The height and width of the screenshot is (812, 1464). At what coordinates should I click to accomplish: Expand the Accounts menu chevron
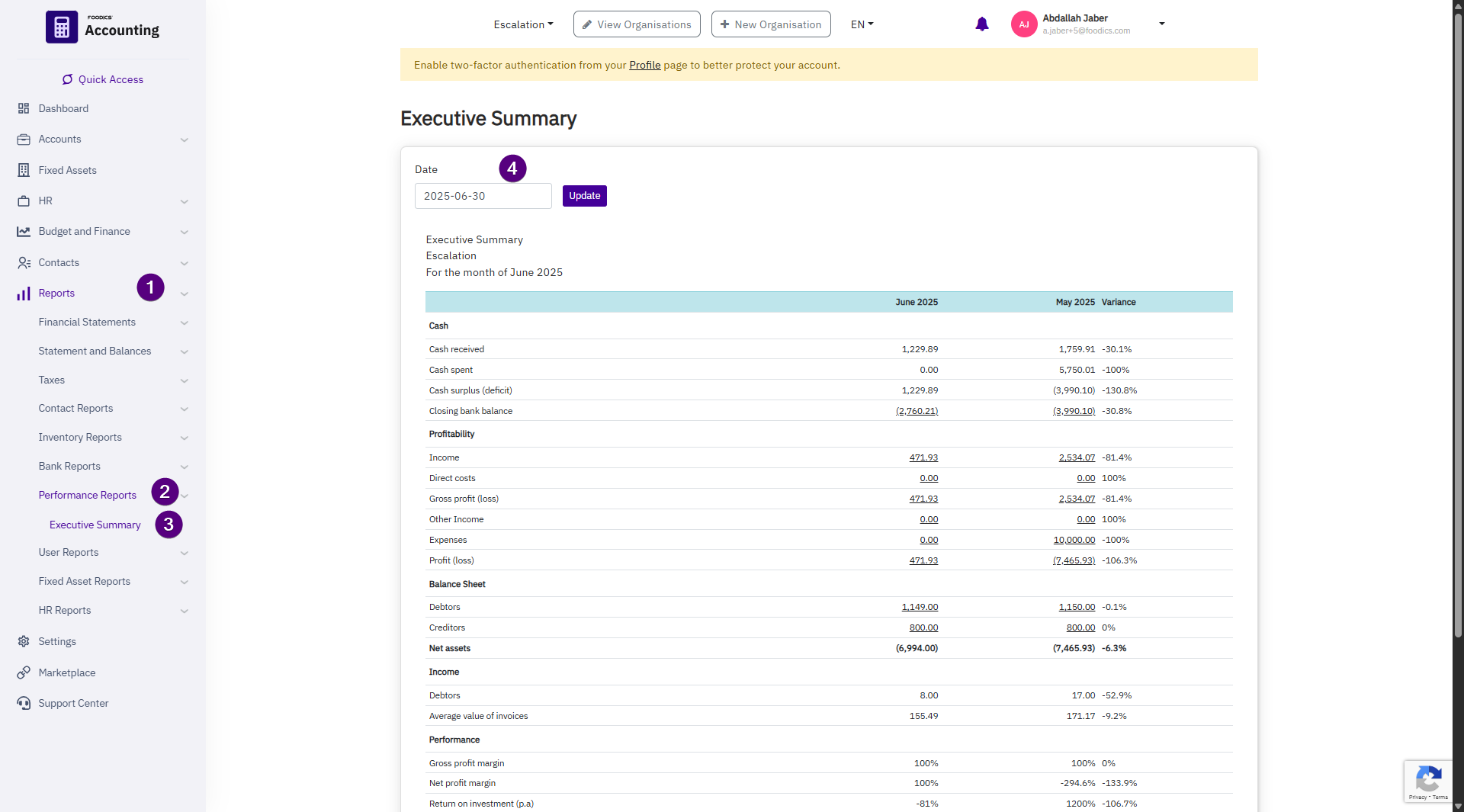[184, 140]
